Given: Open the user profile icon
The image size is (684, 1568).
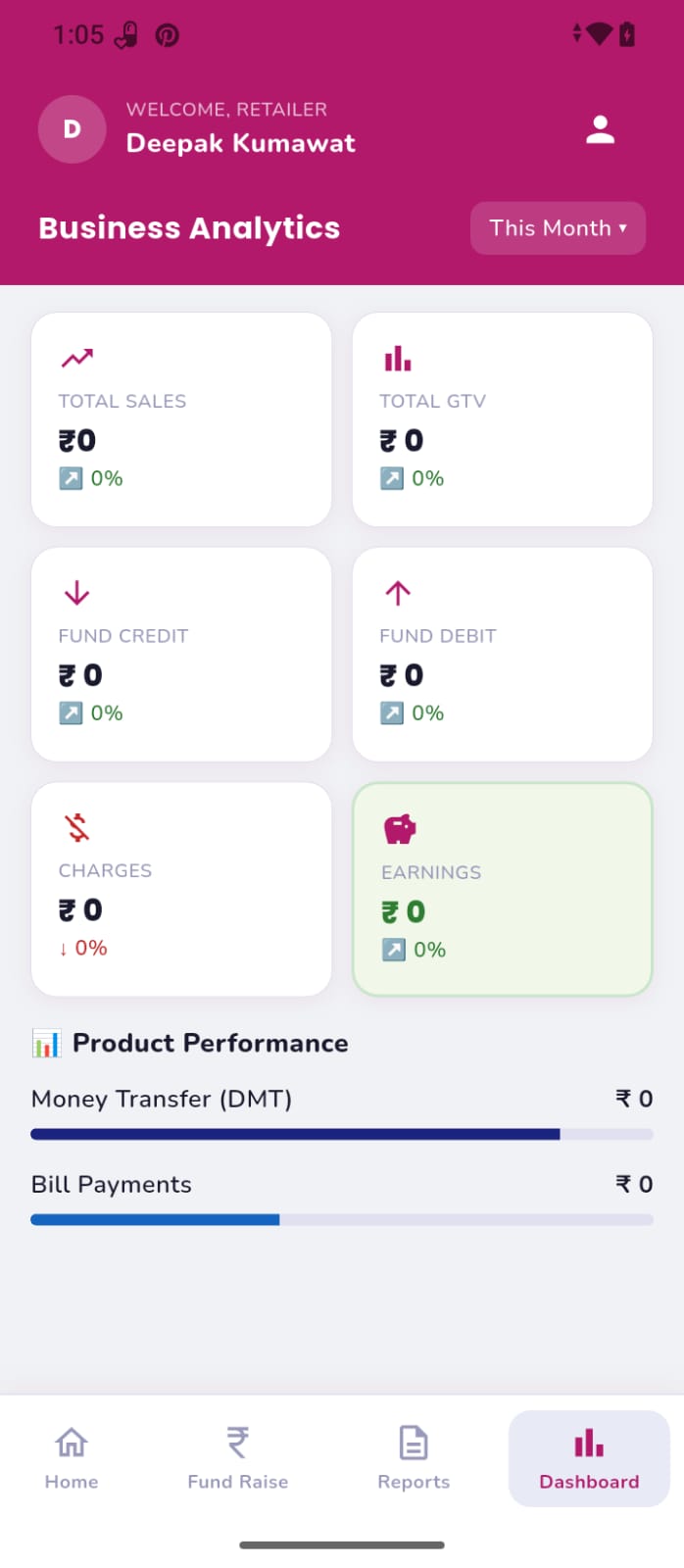Looking at the screenshot, I should tap(600, 129).
